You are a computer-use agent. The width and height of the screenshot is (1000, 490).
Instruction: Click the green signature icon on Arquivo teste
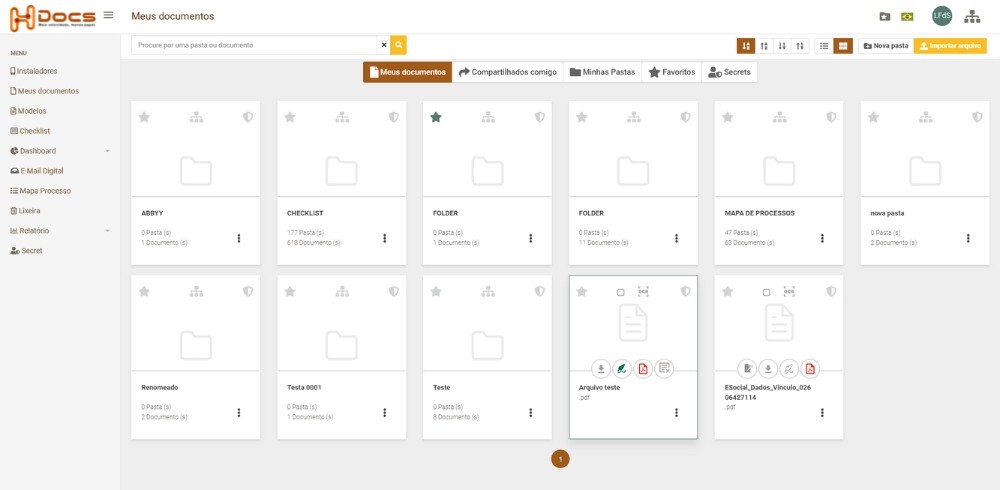pyautogui.click(x=622, y=368)
